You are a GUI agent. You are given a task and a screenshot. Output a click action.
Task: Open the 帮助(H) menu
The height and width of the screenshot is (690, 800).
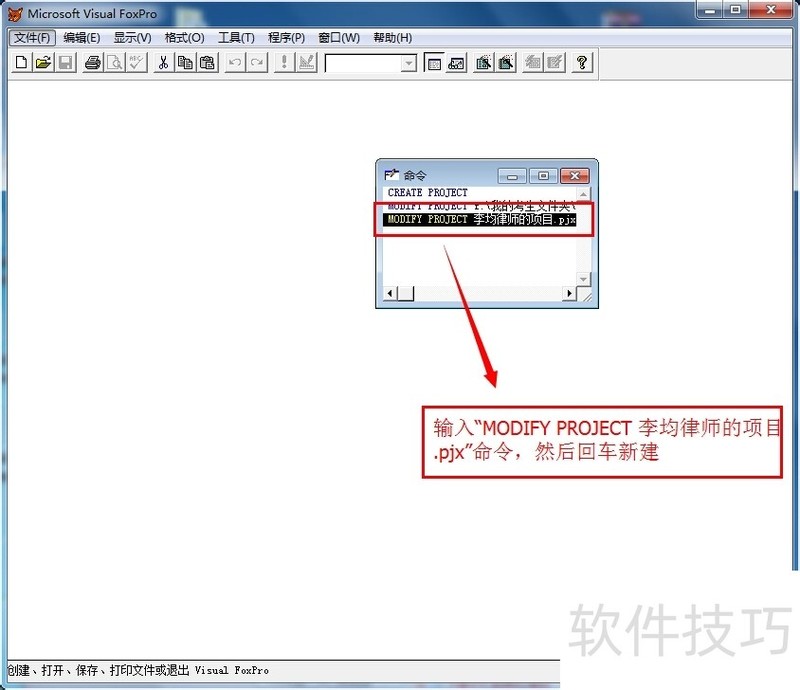point(392,38)
